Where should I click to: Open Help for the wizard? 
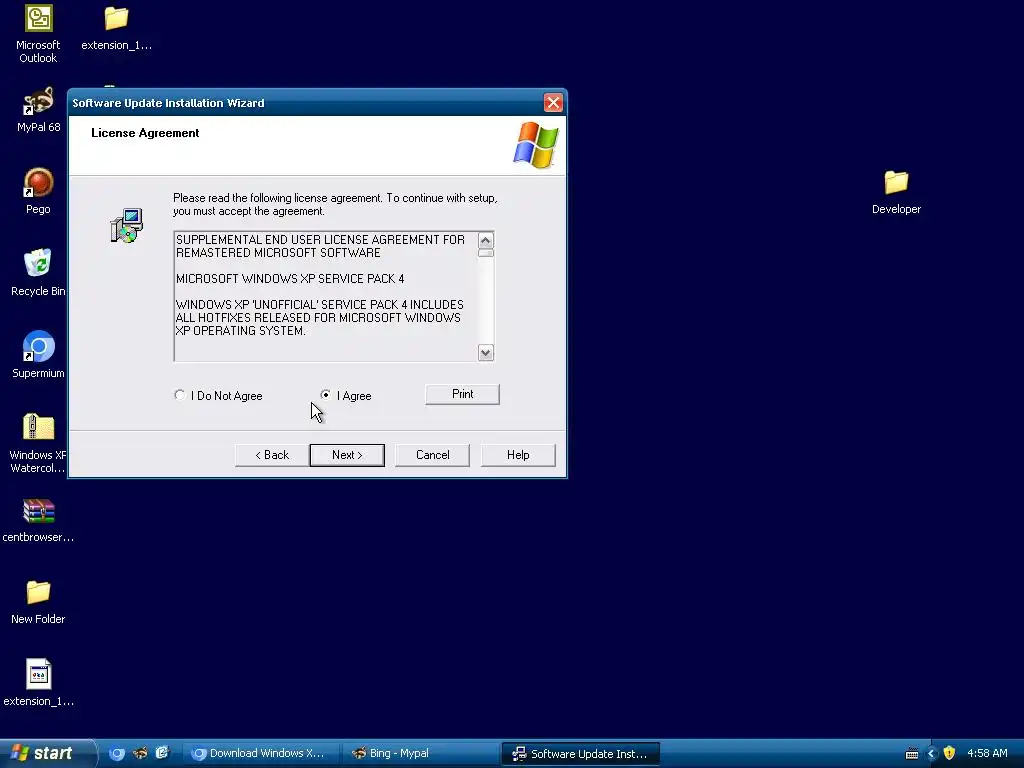518,455
